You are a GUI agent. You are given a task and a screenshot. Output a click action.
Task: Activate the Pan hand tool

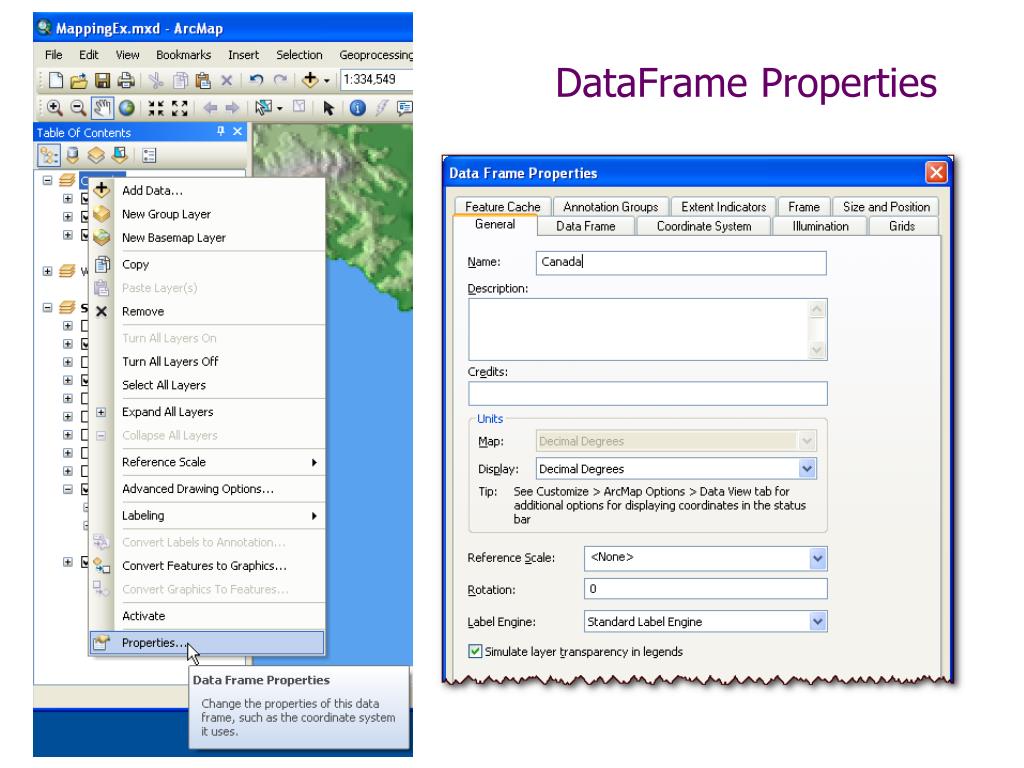tap(102, 108)
